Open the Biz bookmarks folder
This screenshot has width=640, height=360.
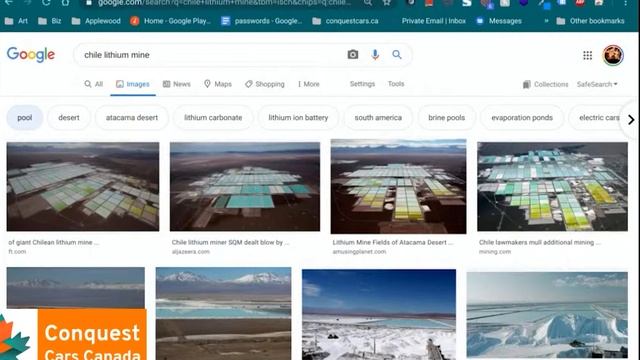click(x=49, y=21)
